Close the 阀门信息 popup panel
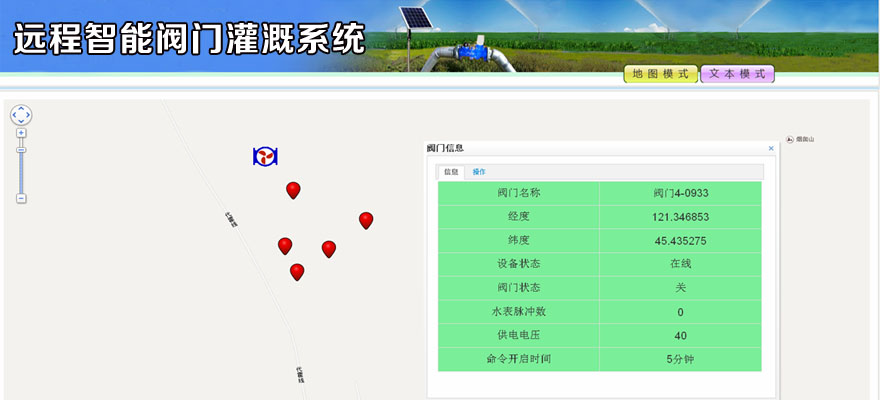880x400 pixels. (x=771, y=148)
